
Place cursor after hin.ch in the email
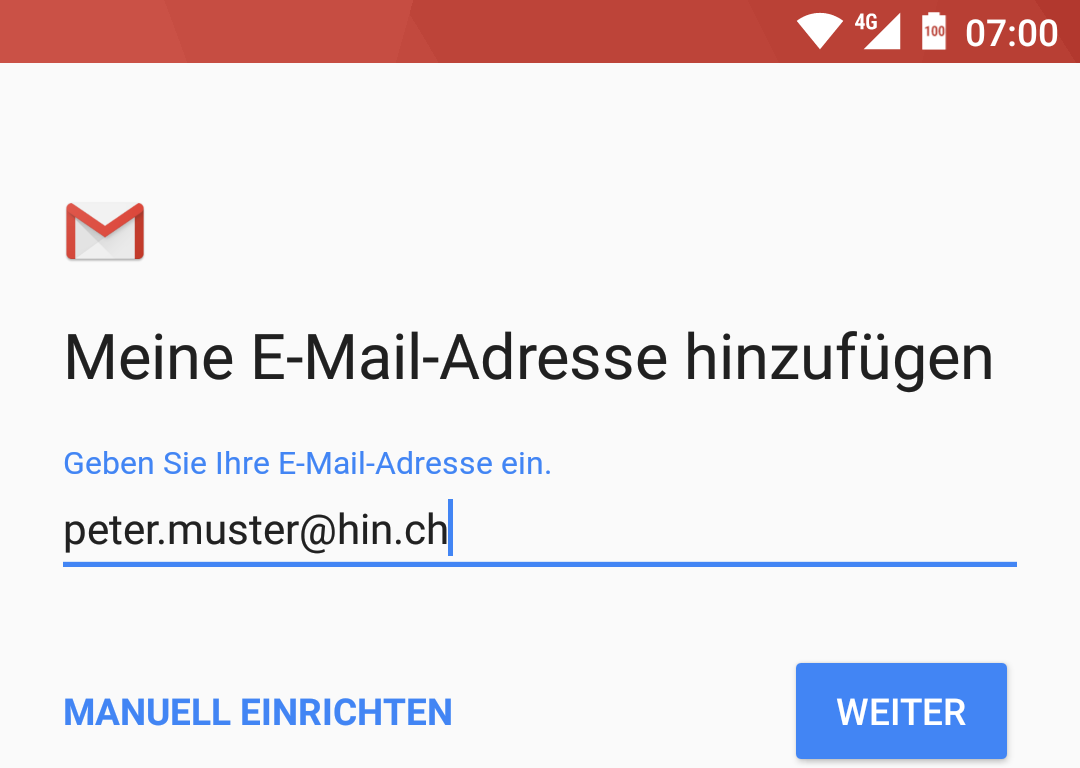pos(450,530)
